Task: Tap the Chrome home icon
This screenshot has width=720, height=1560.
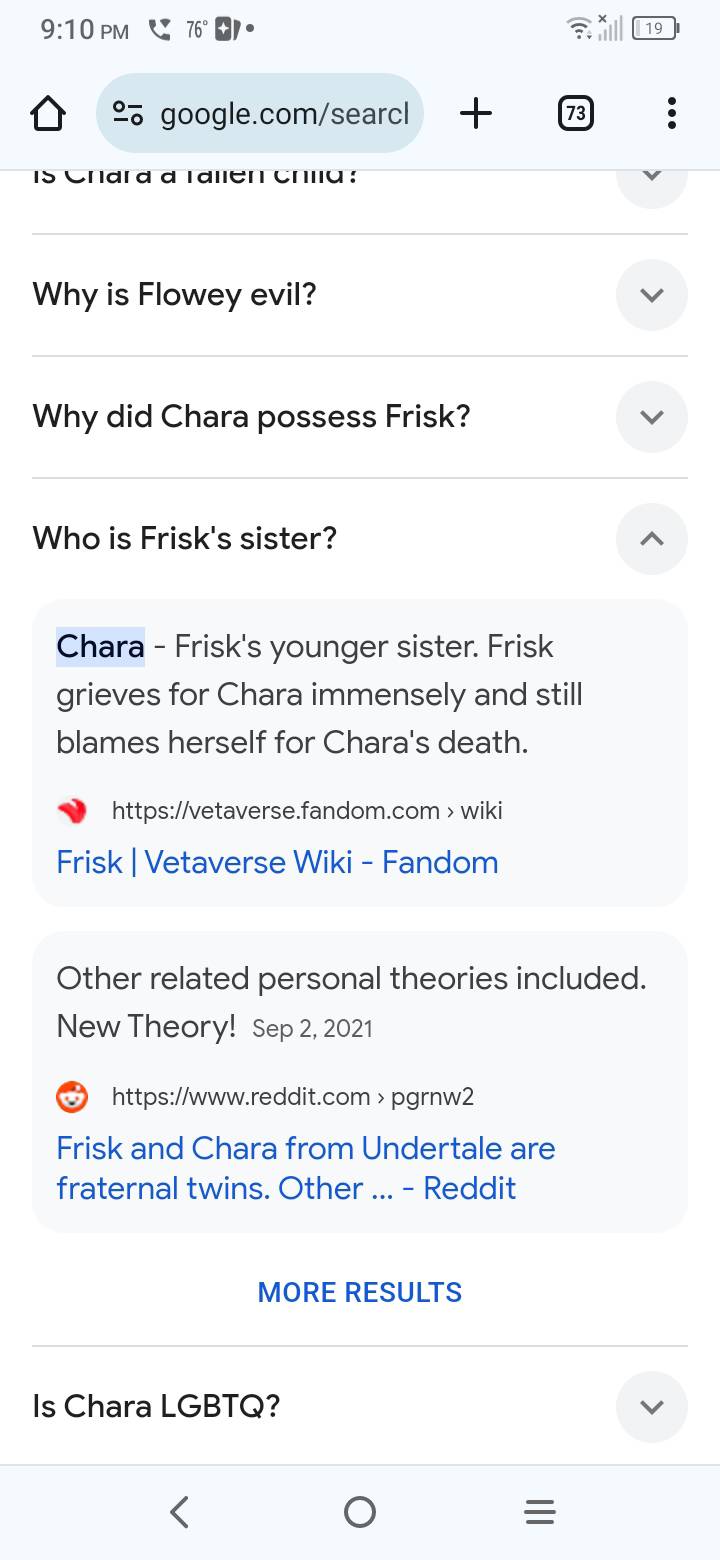Action: point(48,114)
